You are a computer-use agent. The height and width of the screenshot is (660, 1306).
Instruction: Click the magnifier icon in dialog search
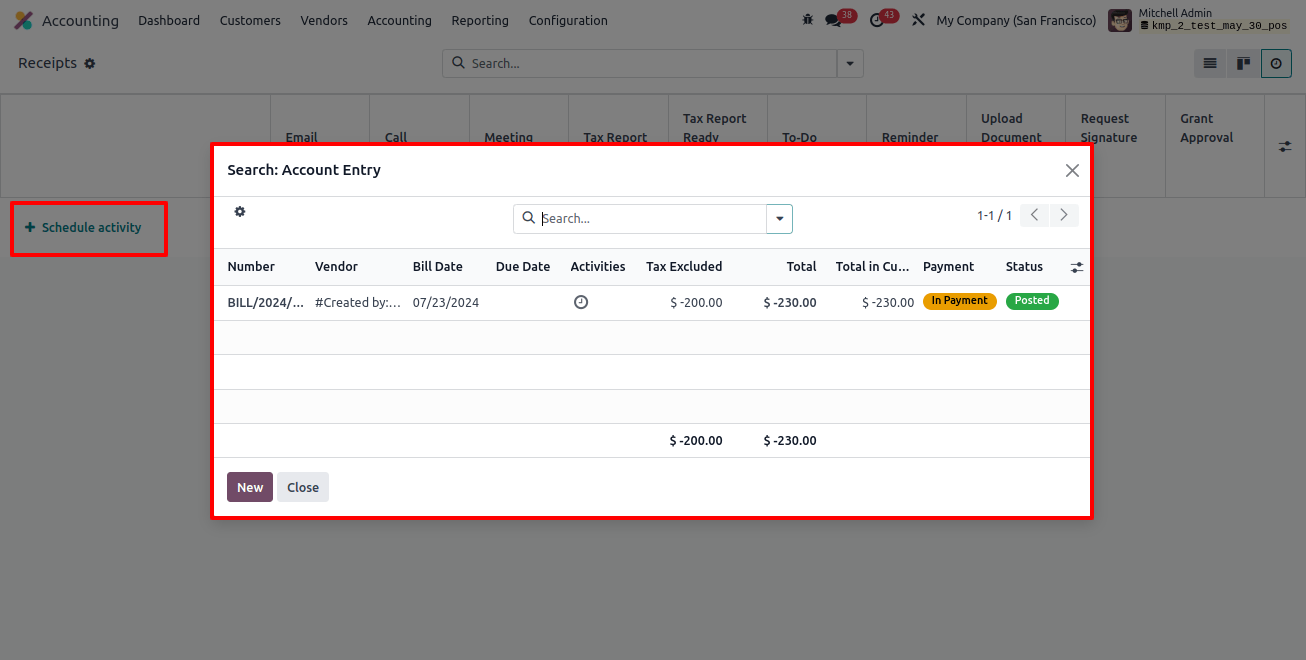coord(529,218)
